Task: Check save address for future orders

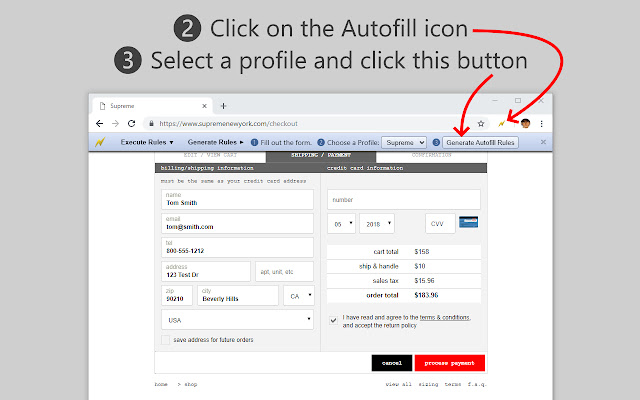Action: click(165, 340)
